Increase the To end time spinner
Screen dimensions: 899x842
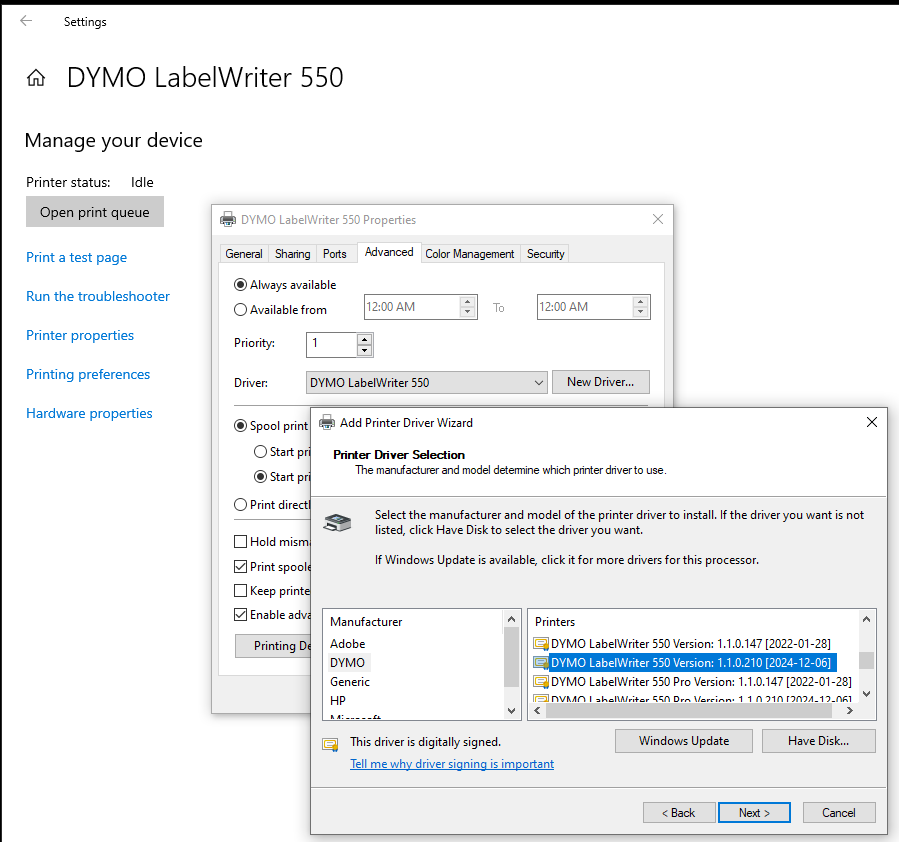(x=640, y=301)
